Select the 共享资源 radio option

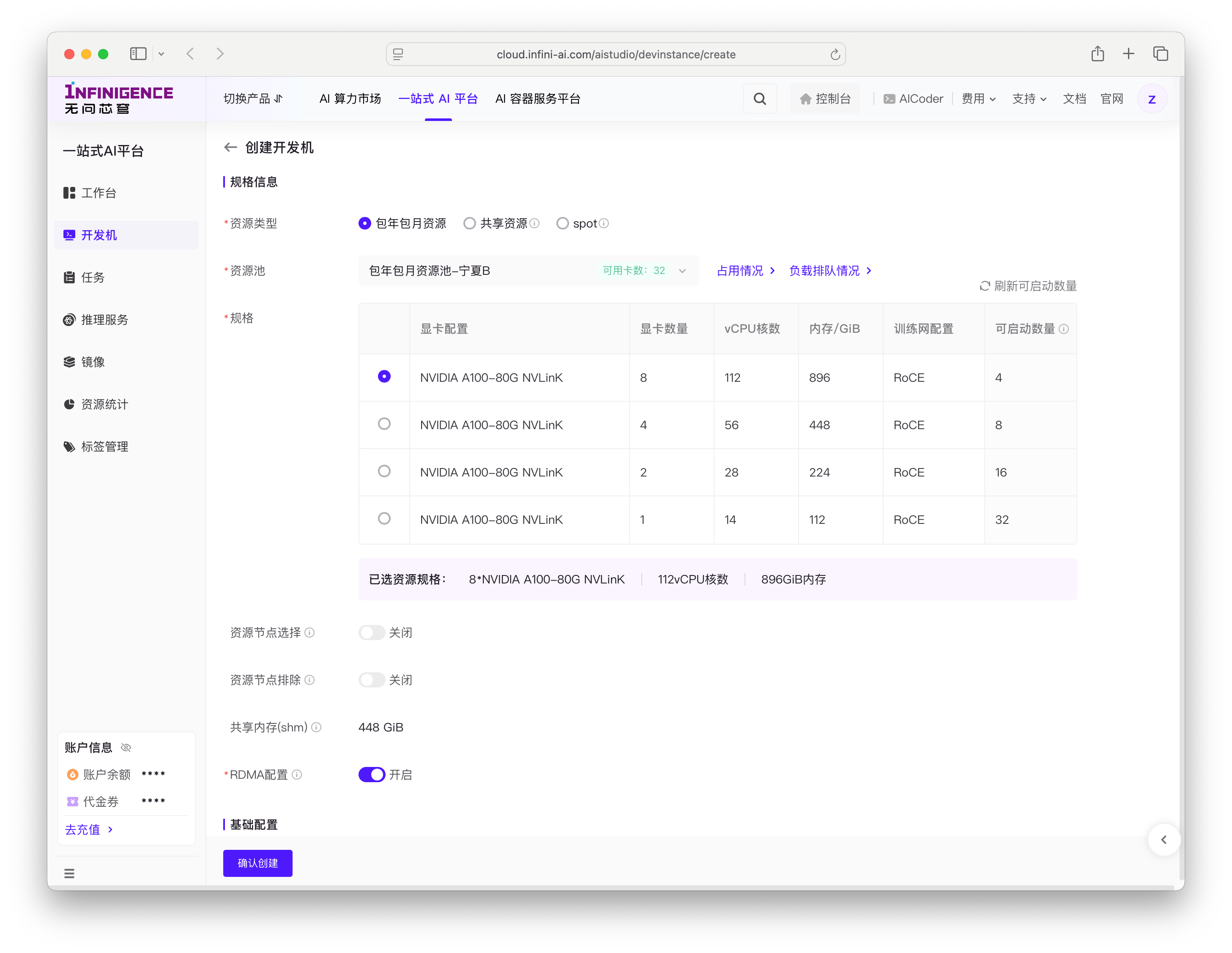(469, 223)
